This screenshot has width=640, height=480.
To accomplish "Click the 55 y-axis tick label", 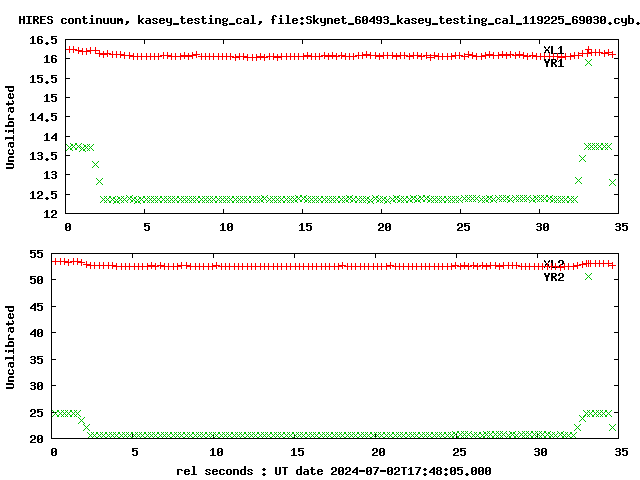I will (x=36, y=254).
